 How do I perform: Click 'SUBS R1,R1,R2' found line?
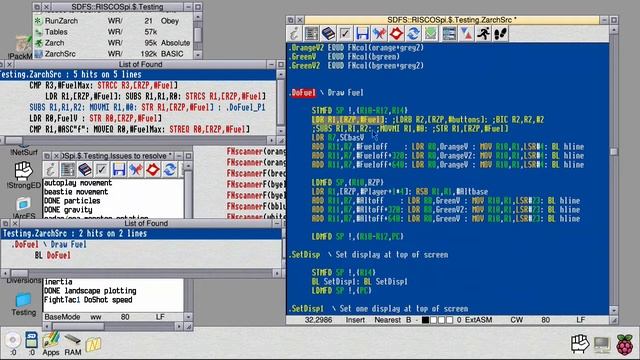(x=147, y=107)
